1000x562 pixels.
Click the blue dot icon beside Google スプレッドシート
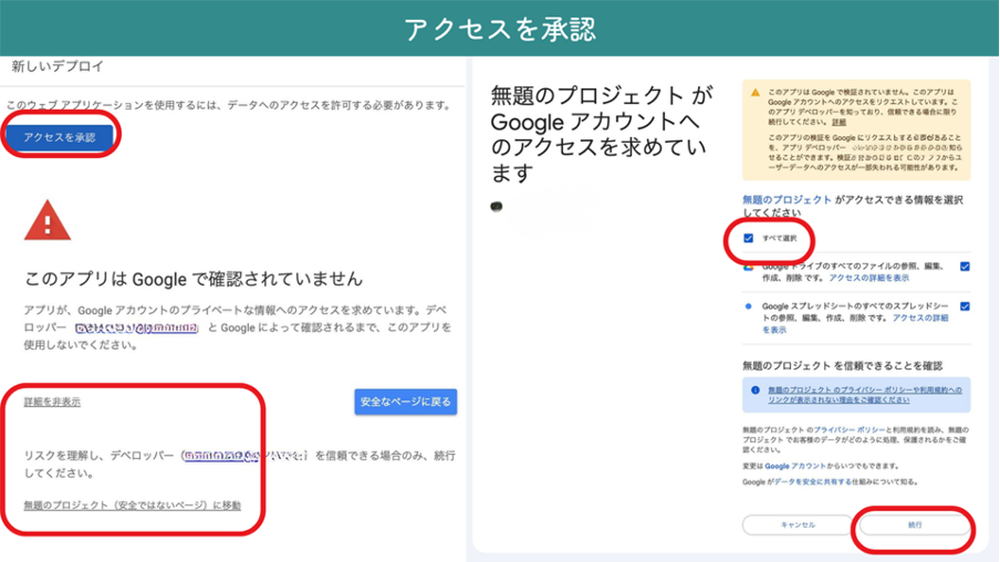pos(748,306)
